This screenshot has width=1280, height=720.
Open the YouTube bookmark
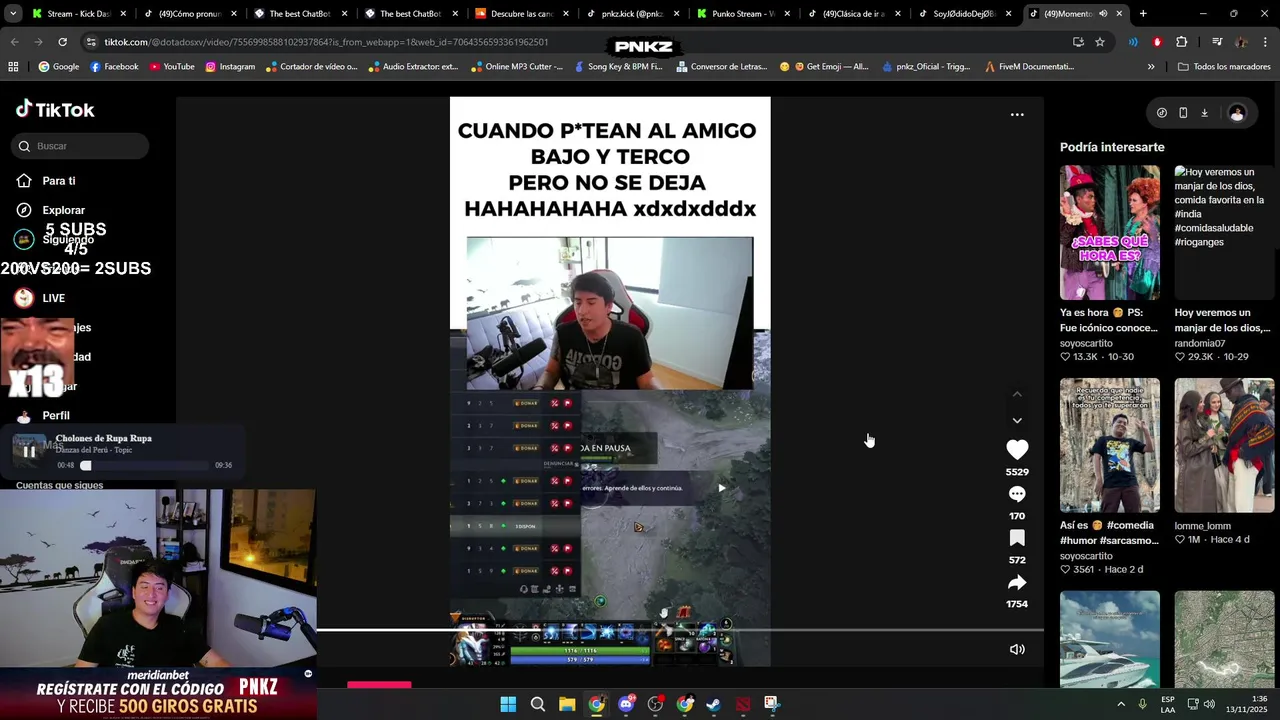point(172,67)
